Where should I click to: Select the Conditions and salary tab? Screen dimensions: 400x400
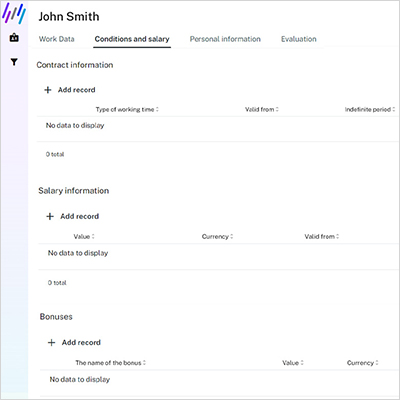click(x=132, y=39)
